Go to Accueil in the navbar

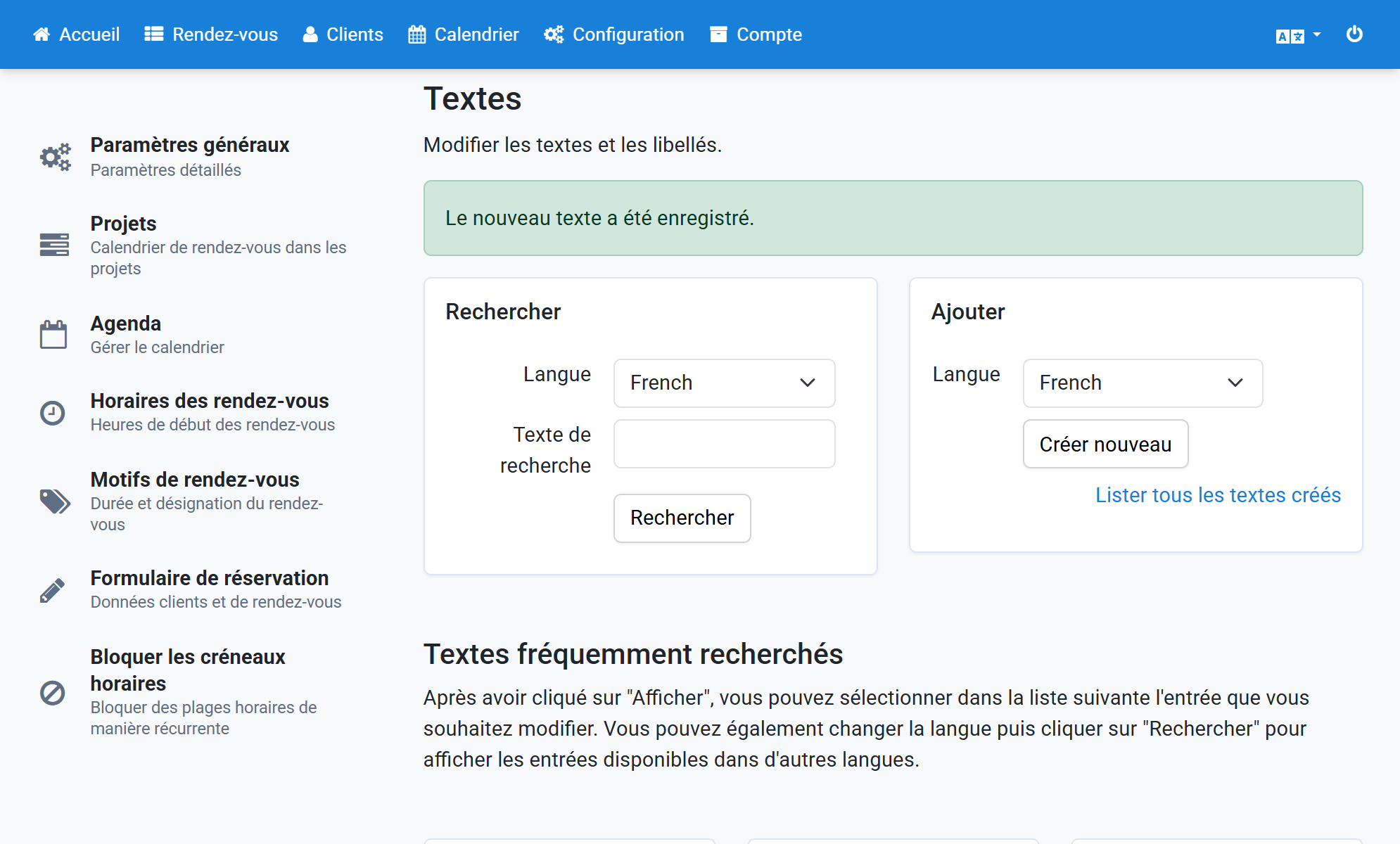(77, 34)
